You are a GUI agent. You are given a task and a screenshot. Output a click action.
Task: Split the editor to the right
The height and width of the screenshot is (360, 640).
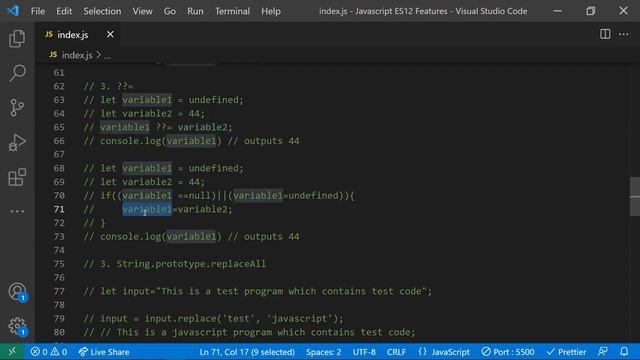605,34
